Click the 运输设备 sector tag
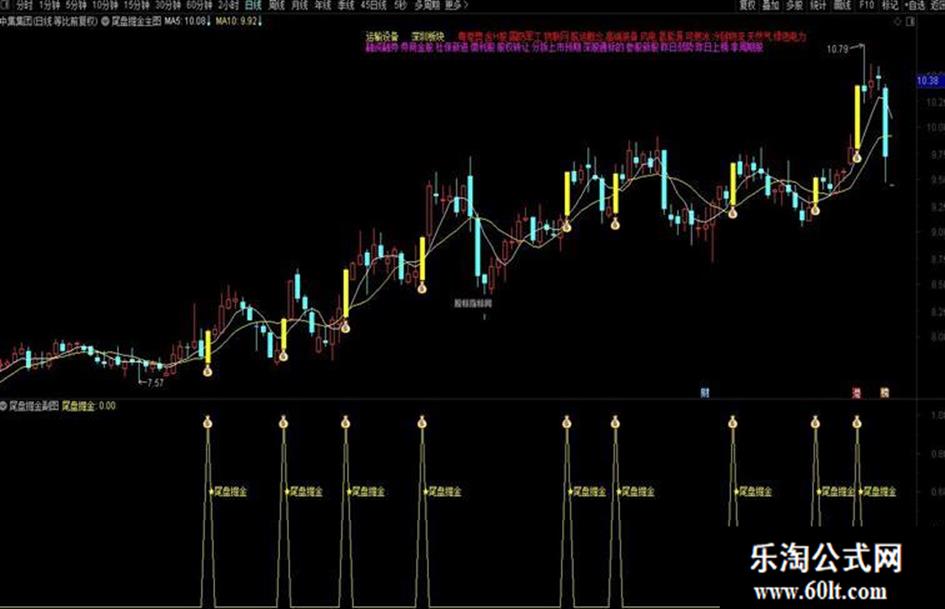 (382, 37)
